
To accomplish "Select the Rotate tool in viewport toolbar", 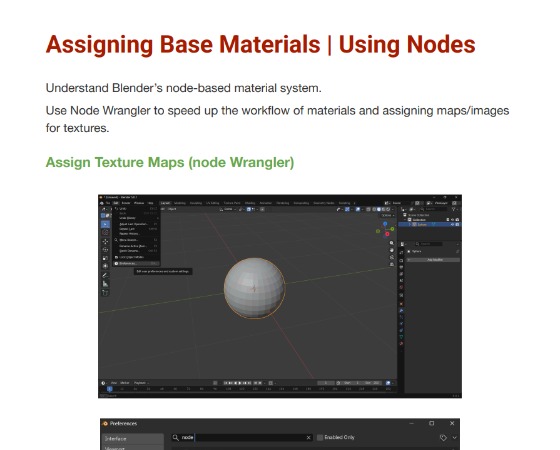I will coord(105,250).
